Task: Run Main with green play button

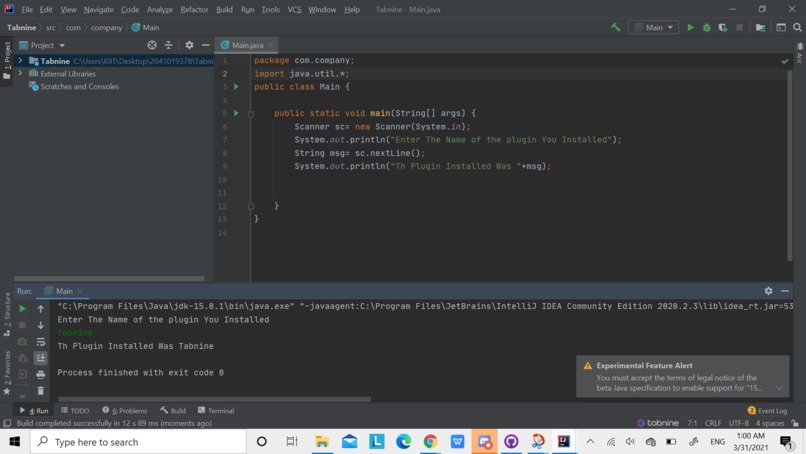Action: (x=690, y=27)
